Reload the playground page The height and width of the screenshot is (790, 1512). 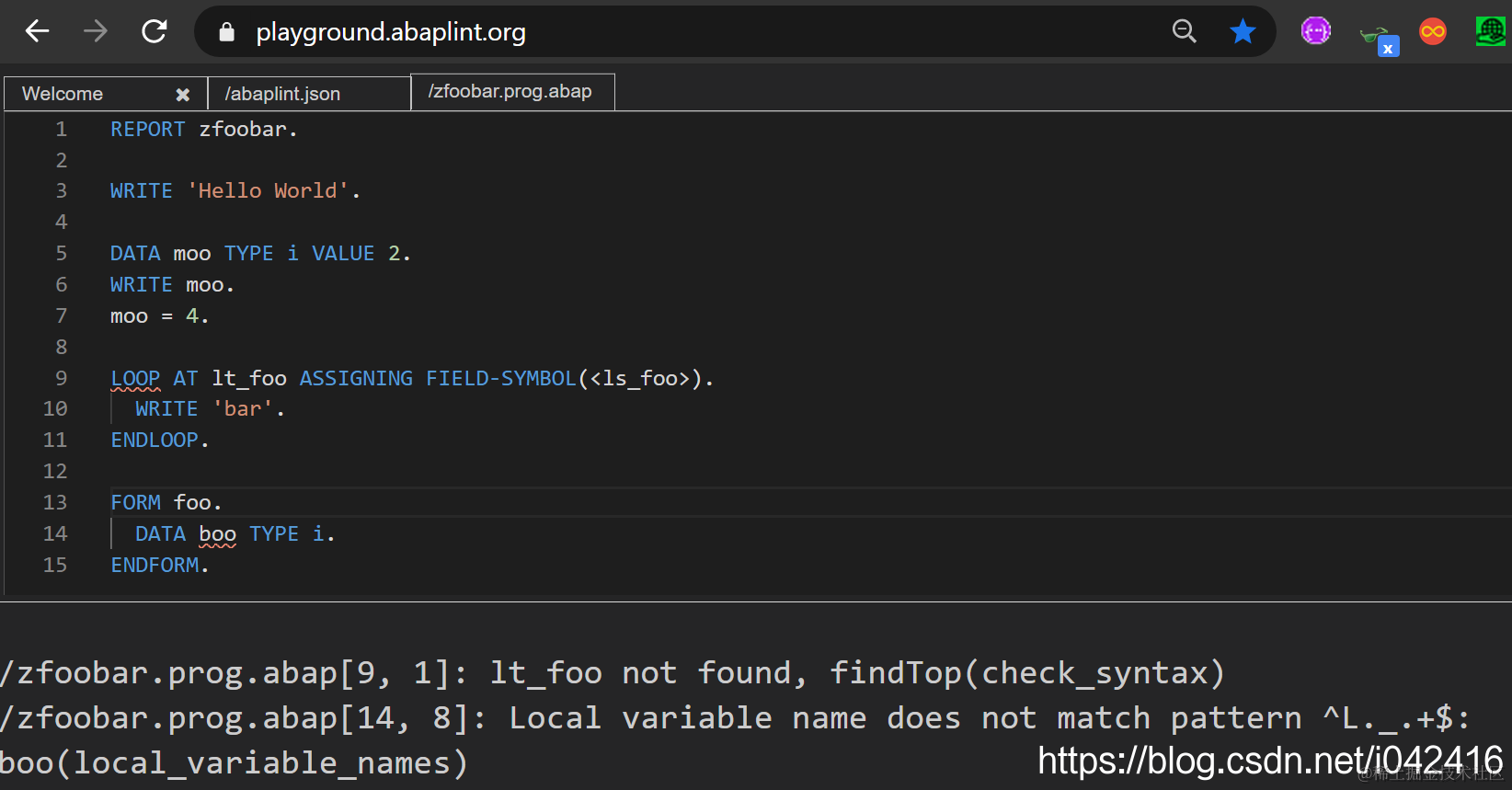(155, 31)
